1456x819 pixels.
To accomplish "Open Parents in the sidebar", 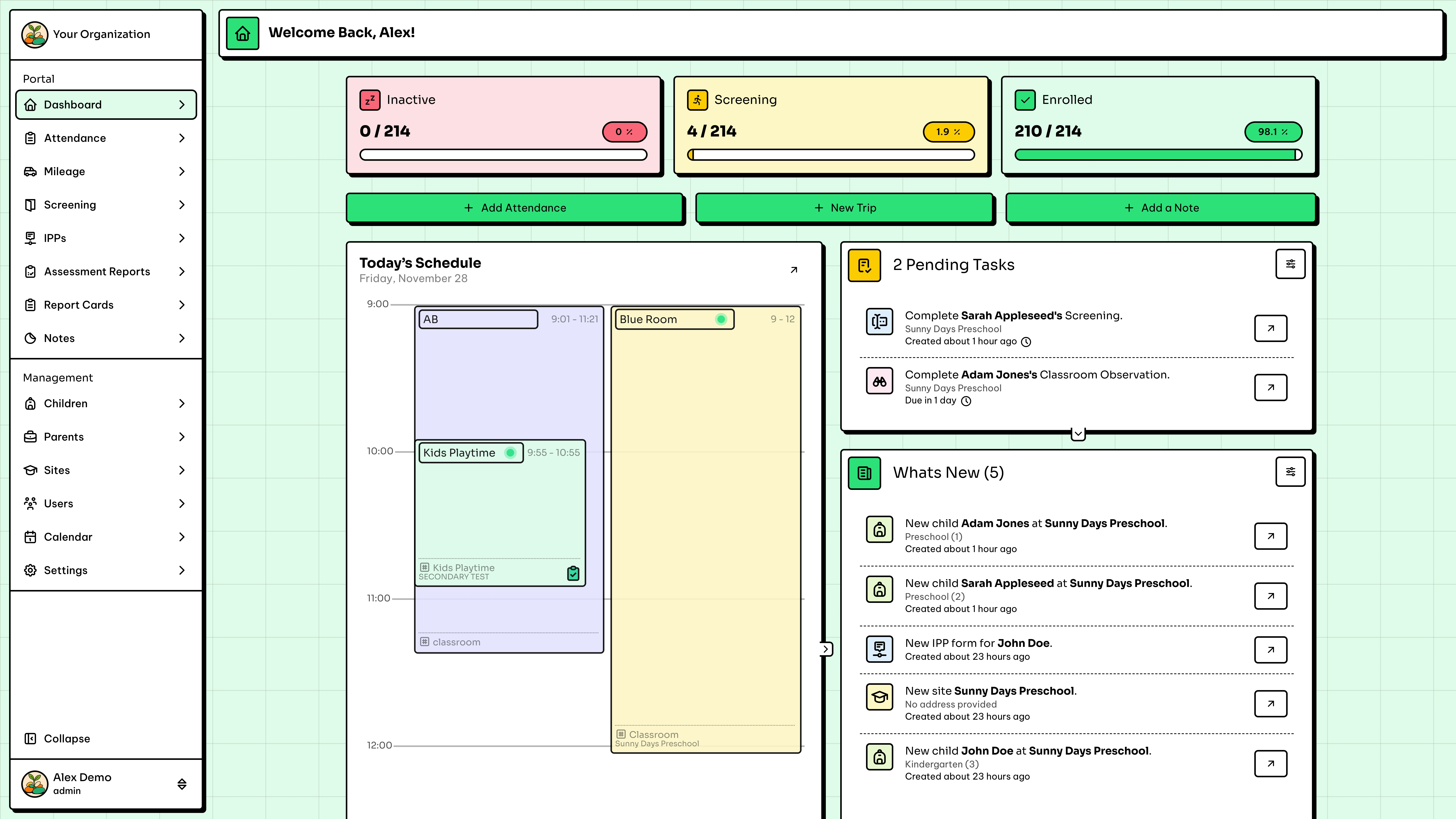I will [x=106, y=437].
